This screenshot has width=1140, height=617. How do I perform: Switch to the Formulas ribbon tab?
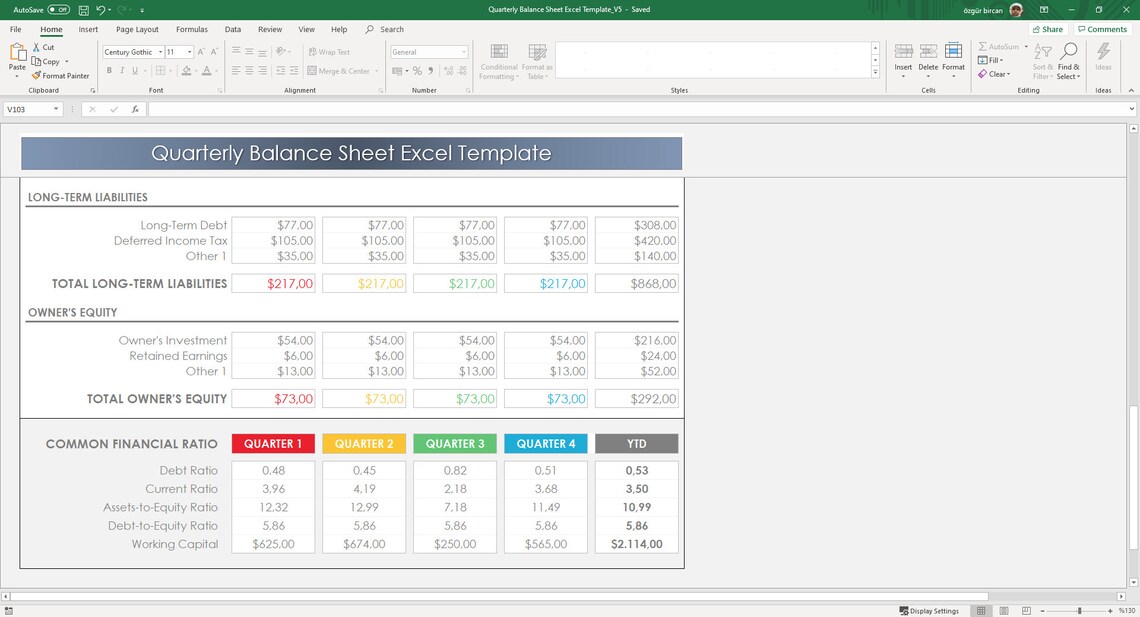coord(191,29)
